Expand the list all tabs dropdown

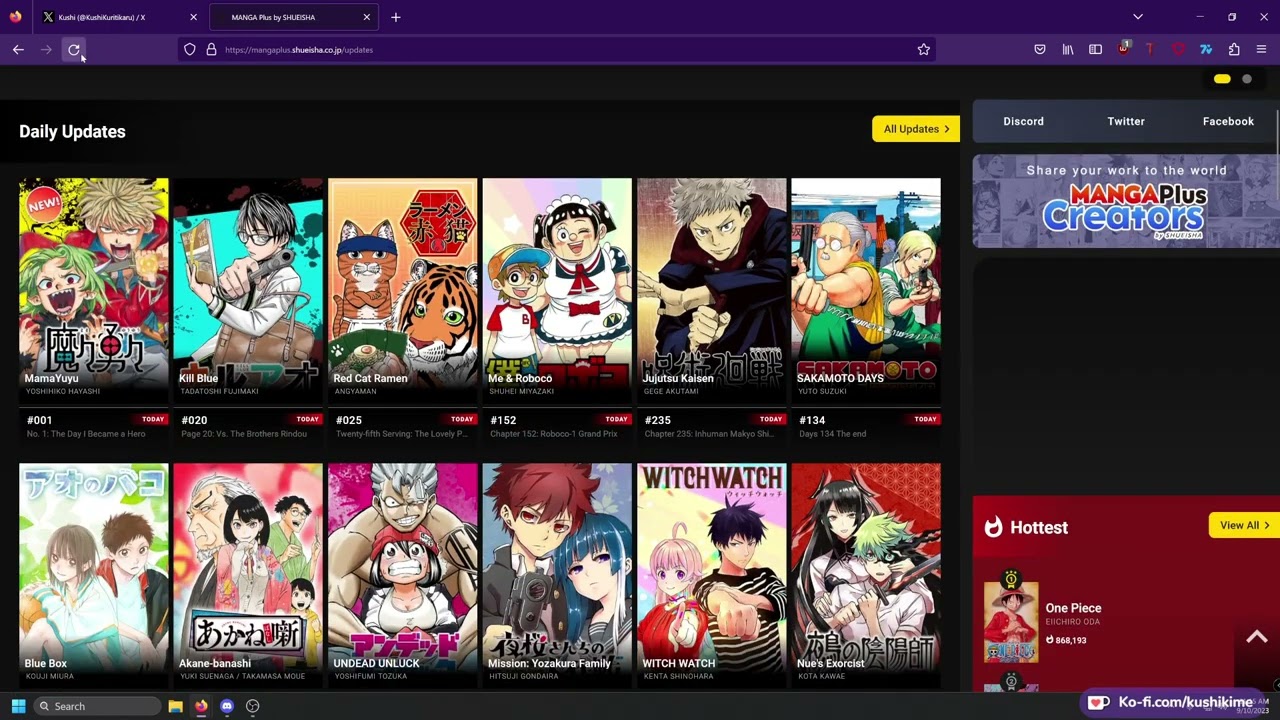tap(1137, 17)
